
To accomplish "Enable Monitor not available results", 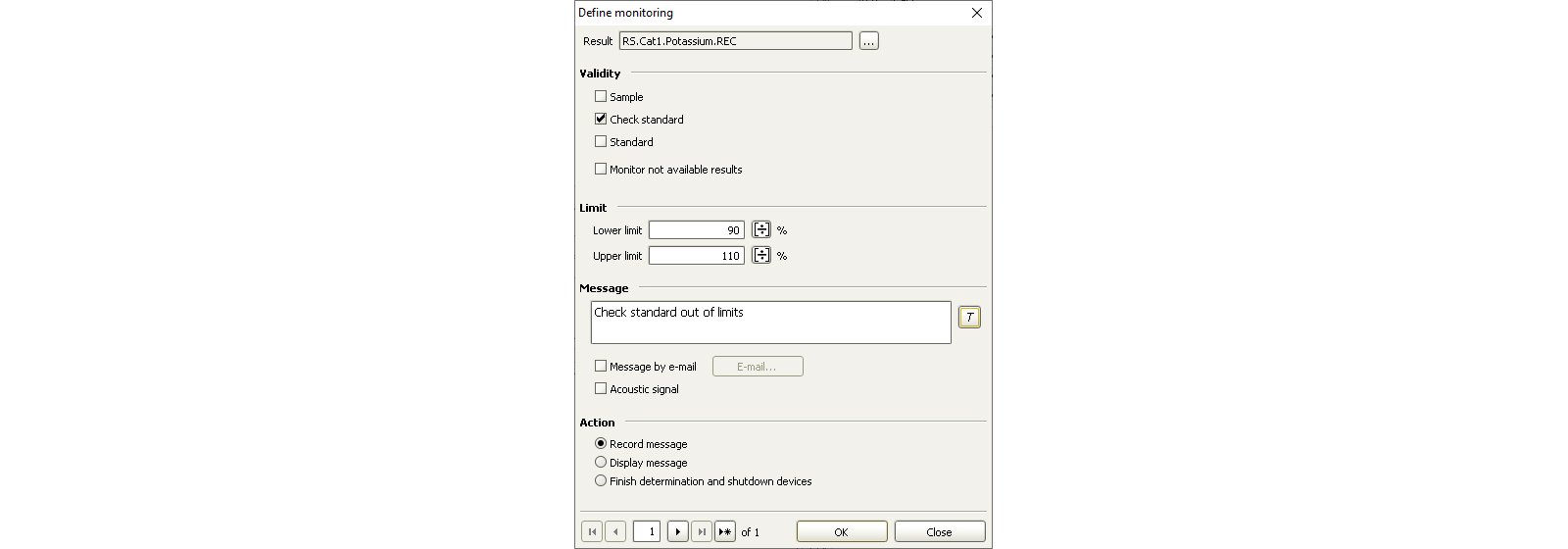I will pyautogui.click(x=601, y=169).
